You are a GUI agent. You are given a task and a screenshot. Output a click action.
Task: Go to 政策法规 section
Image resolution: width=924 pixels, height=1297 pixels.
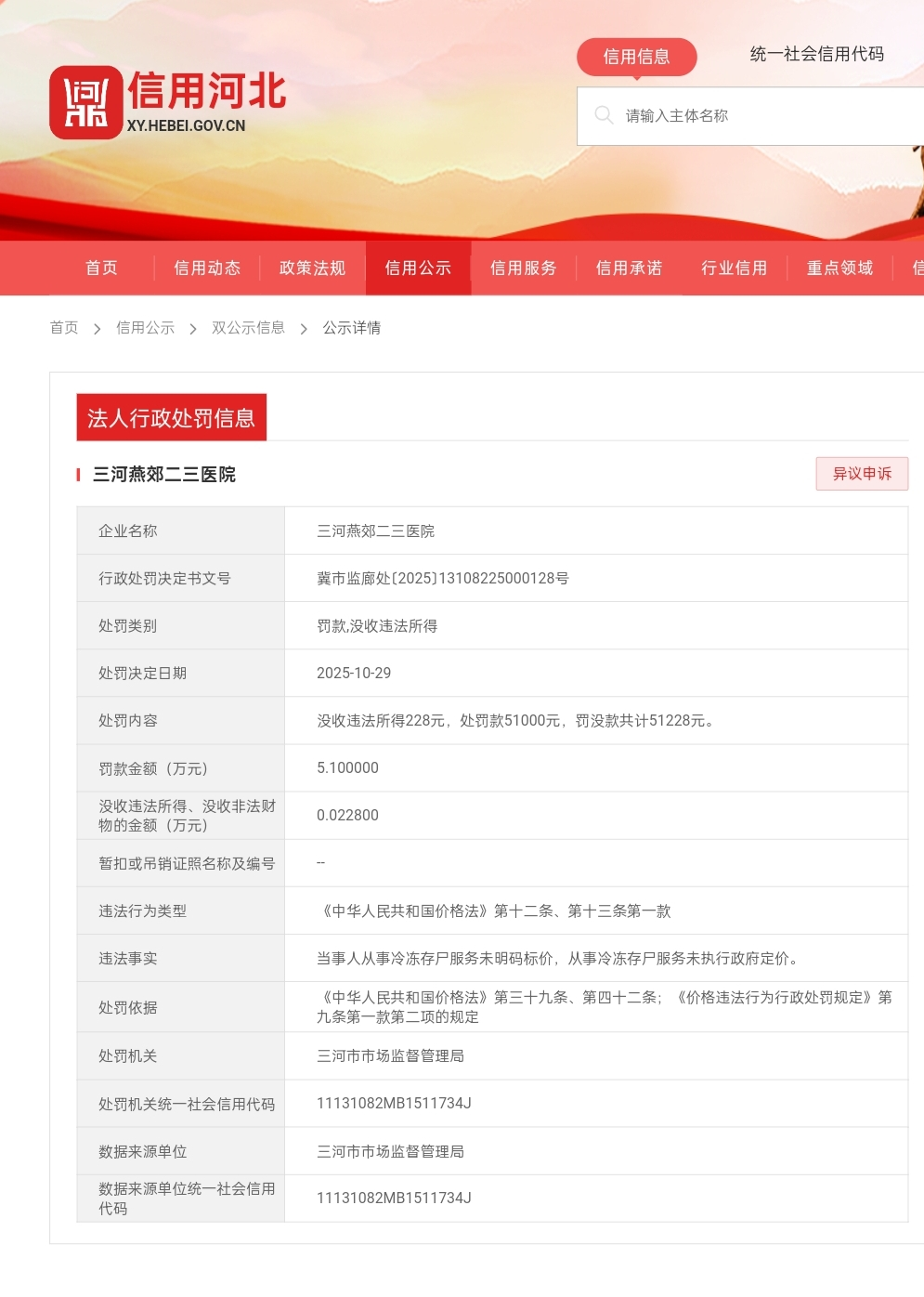coord(312,268)
